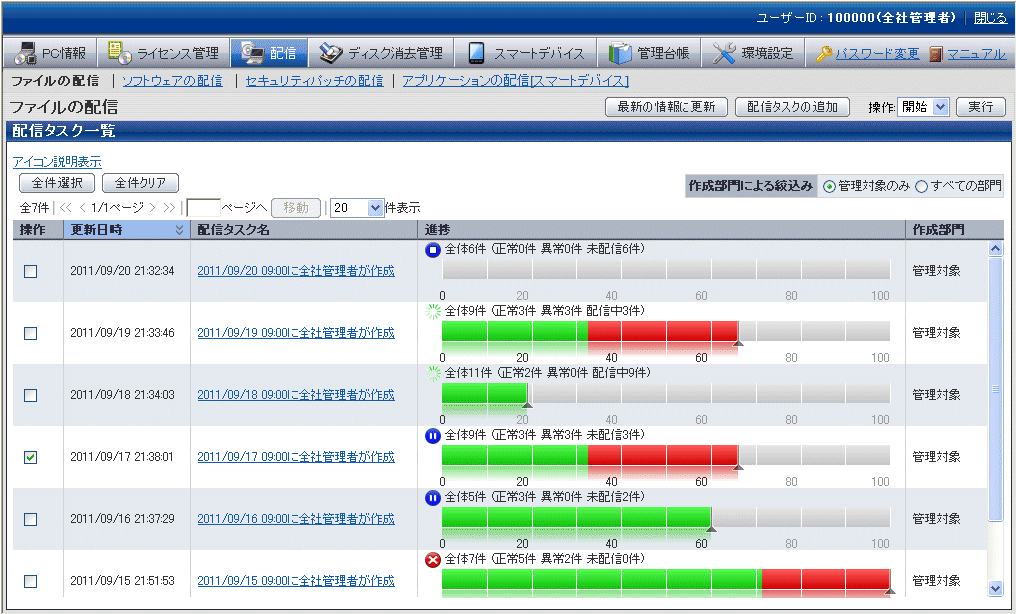Sort by 更新日時 column header arrow
Viewport: 1016px width, 614px height.
(x=180, y=230)
